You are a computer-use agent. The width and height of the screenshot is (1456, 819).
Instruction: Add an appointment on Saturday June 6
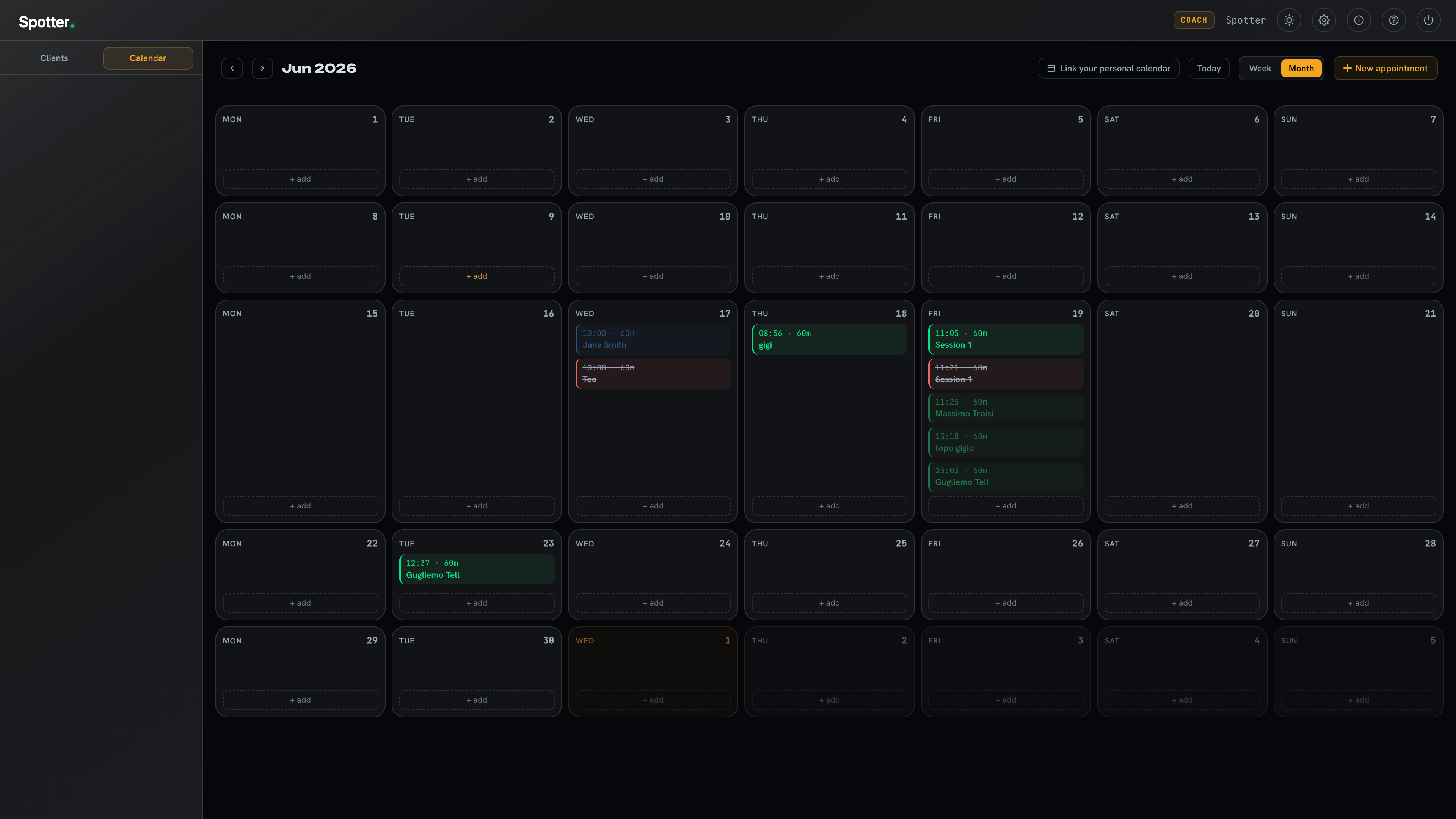[1182, 179]
